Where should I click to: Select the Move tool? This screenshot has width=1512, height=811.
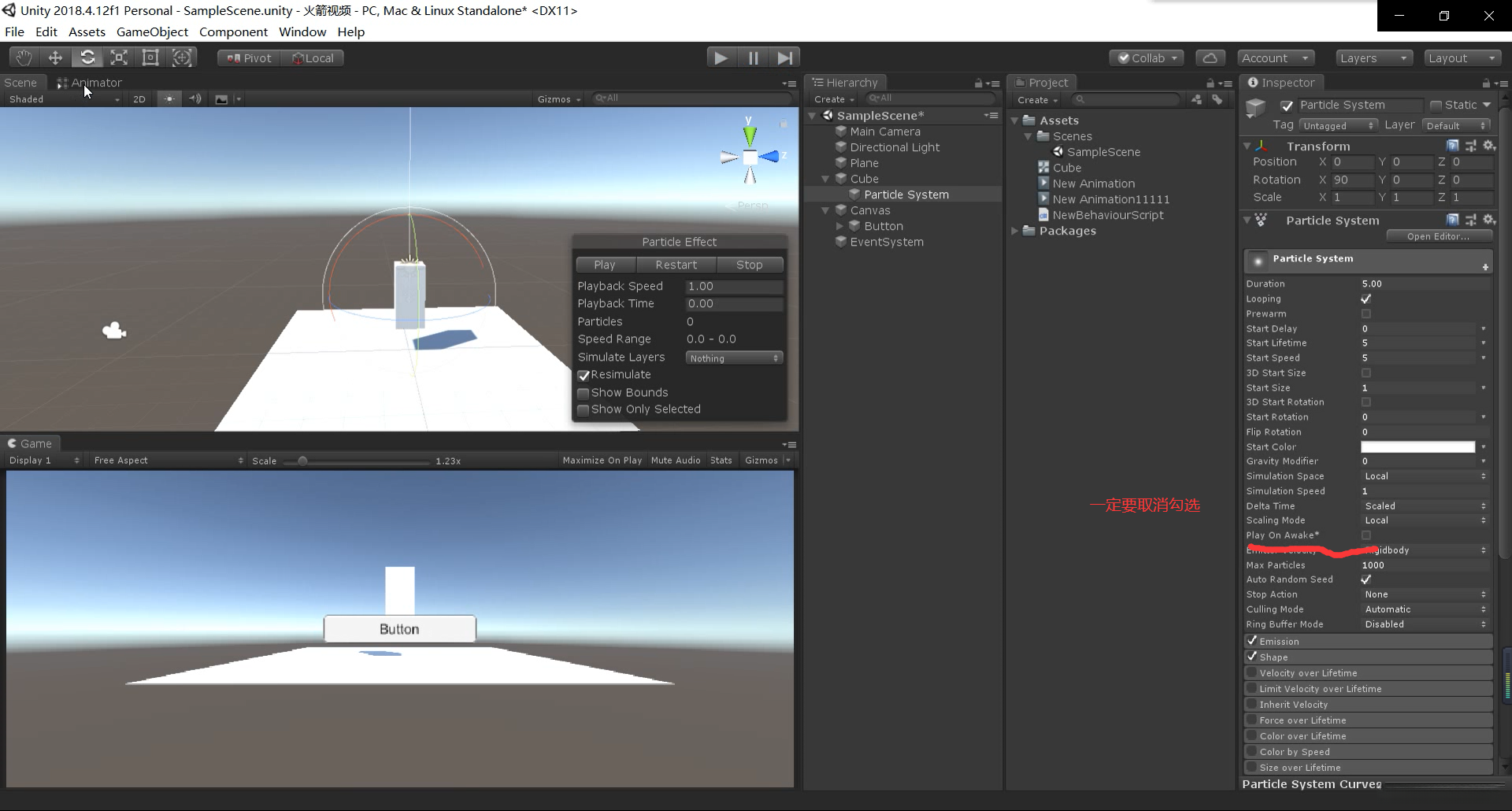[x=55, y=57]
